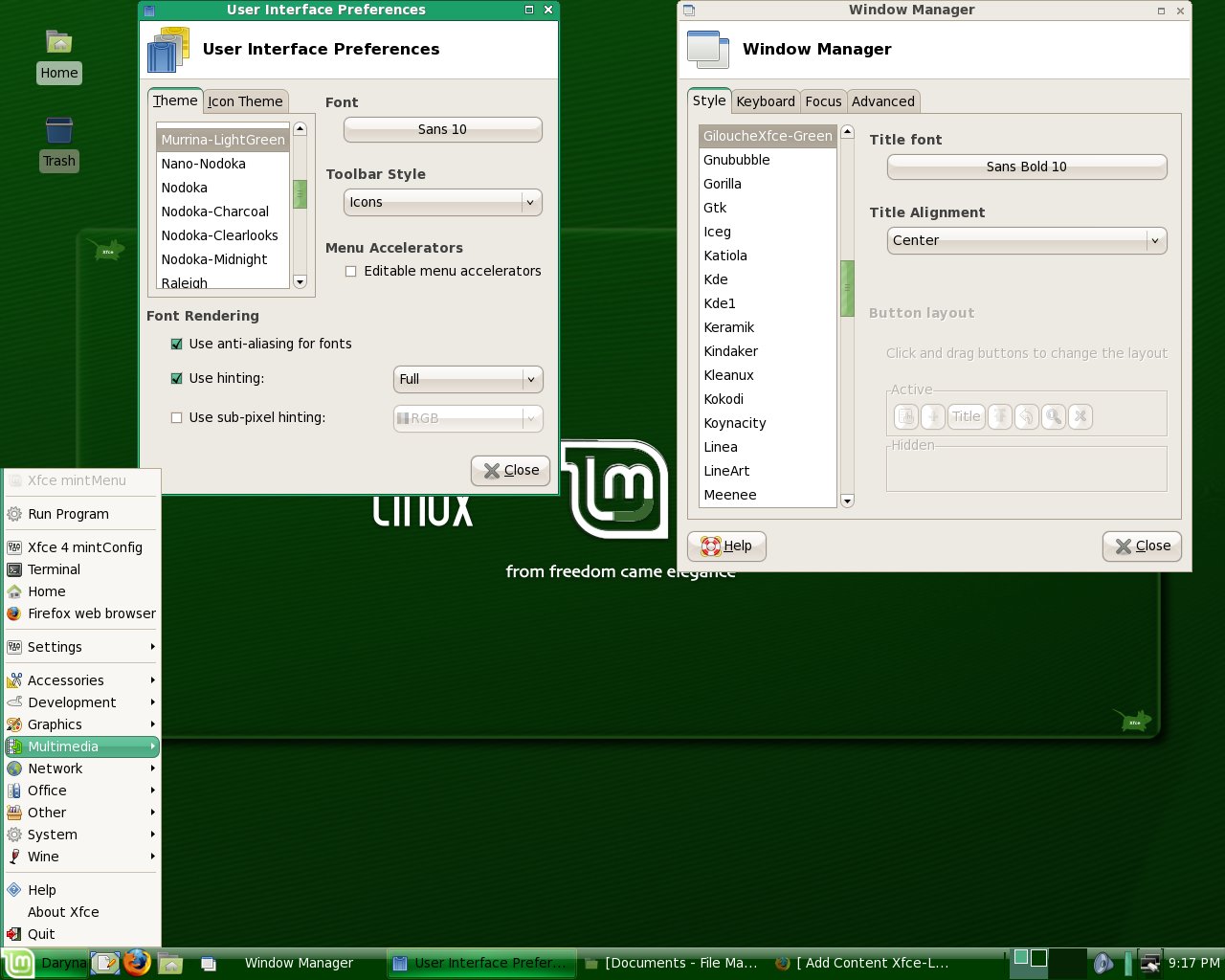Click the stick button in Active layout

(x=933, y=416)
